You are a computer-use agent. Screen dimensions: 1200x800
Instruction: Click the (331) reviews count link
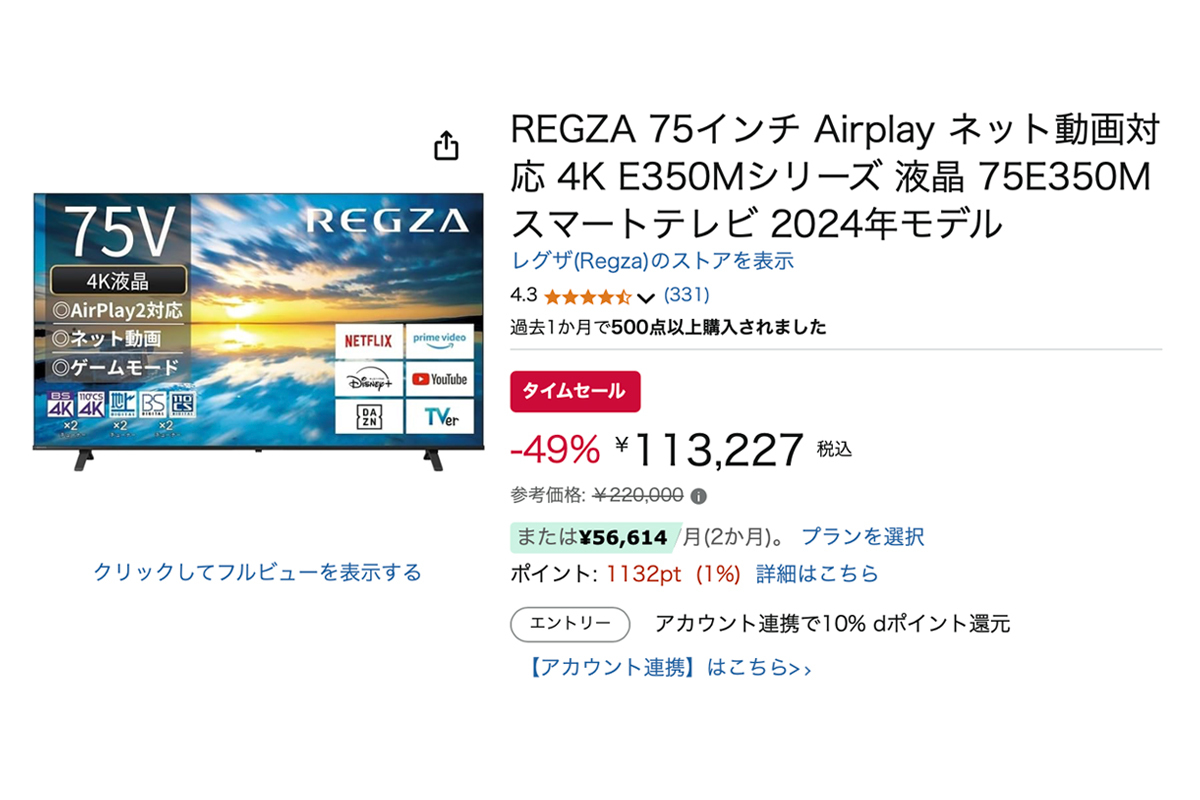tap(685, 294)
